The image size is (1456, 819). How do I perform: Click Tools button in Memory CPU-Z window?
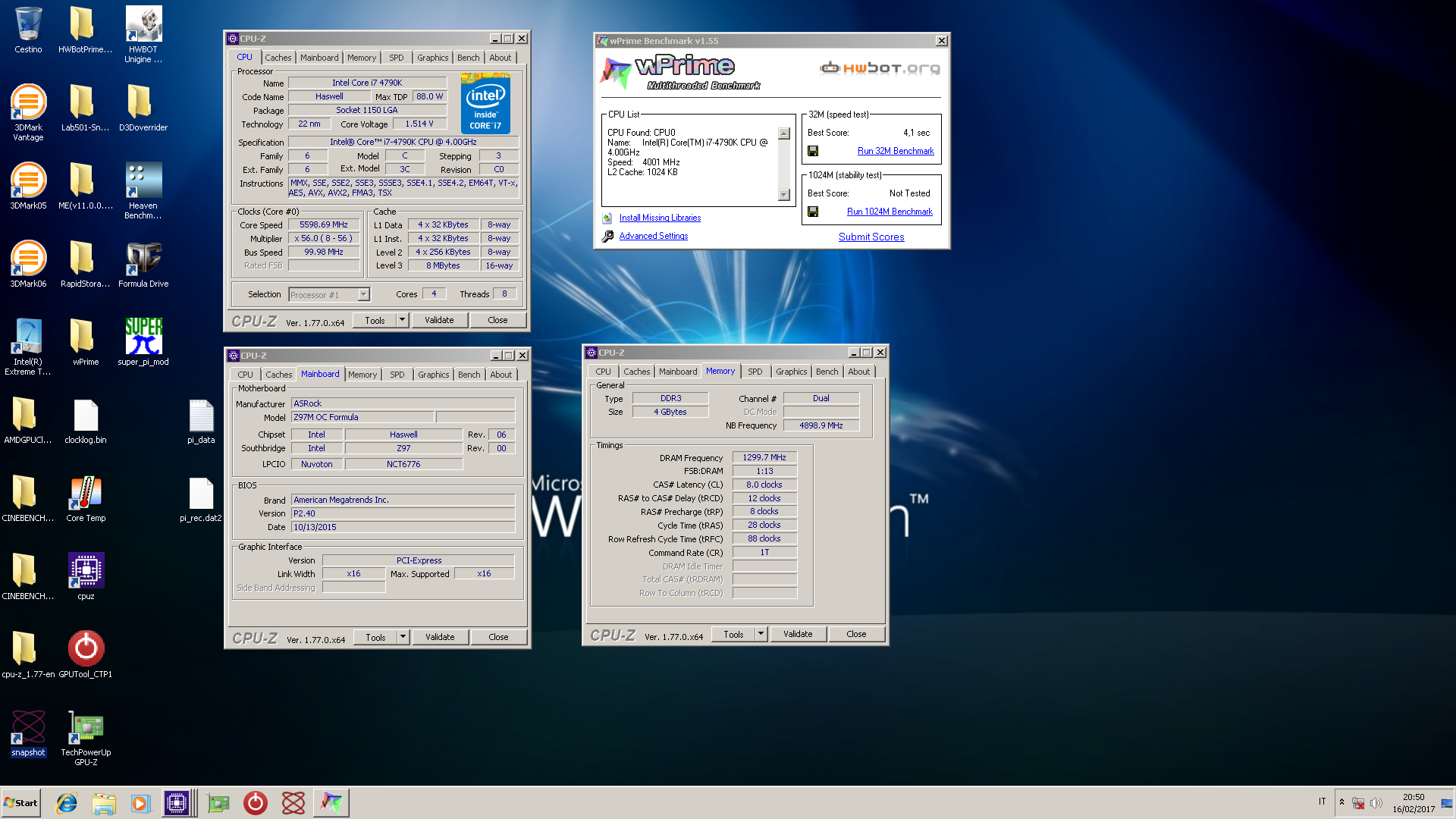[x=733, y=634]
